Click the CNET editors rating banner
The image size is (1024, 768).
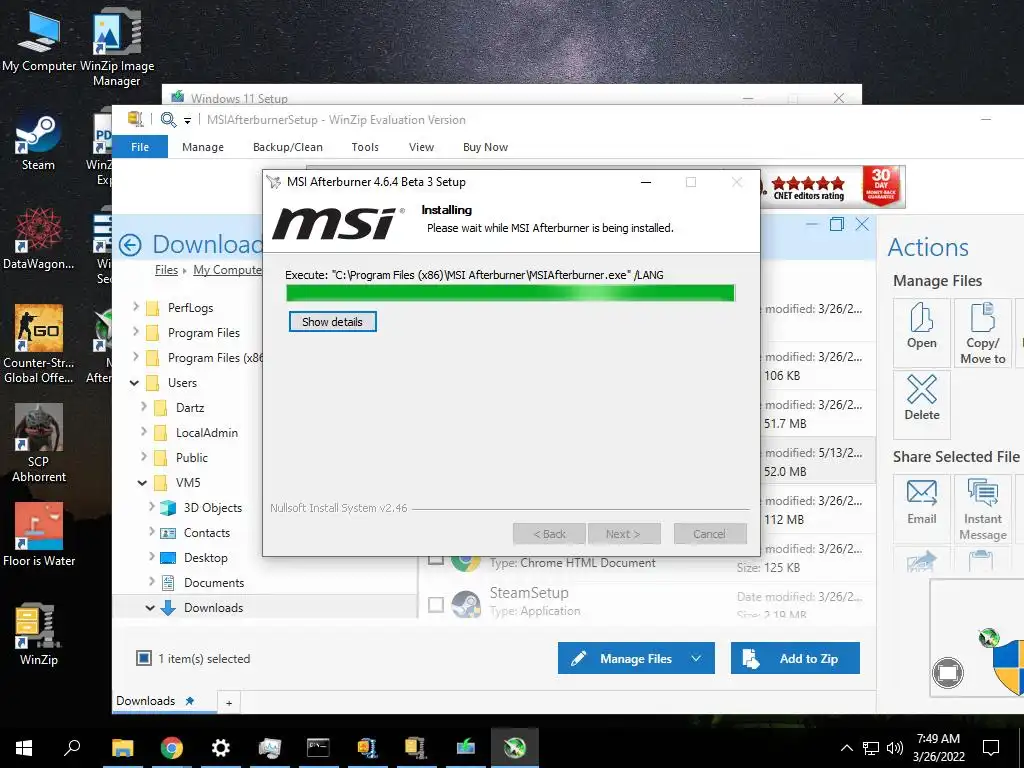(834, 187)
